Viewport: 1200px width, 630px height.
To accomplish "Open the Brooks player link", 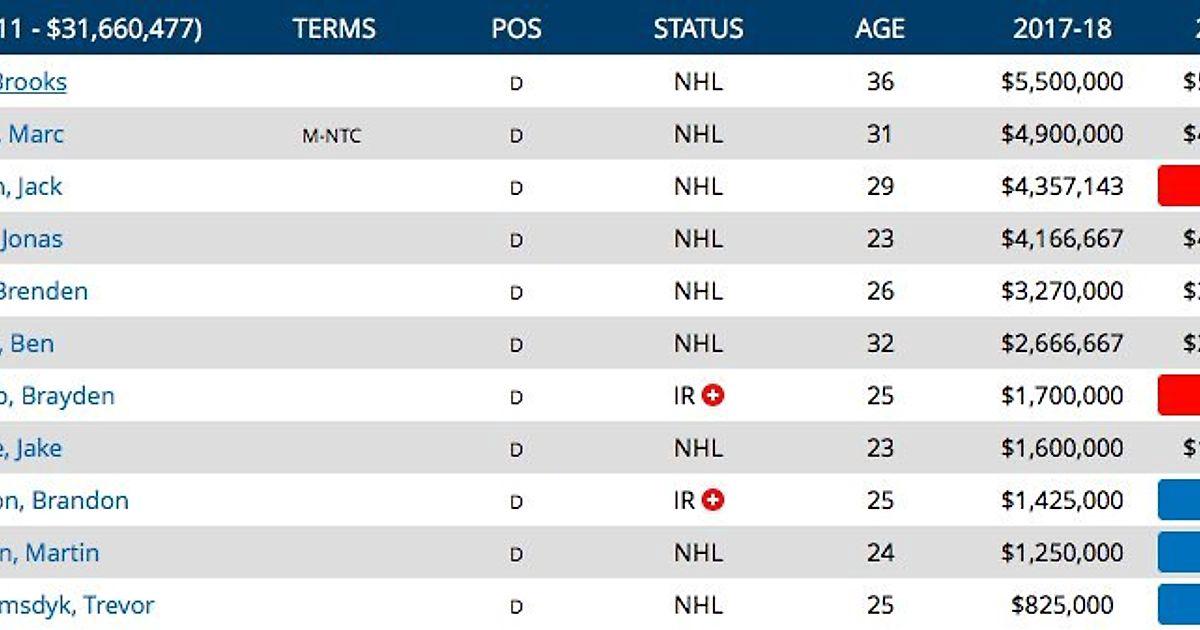I will [33, 82].
